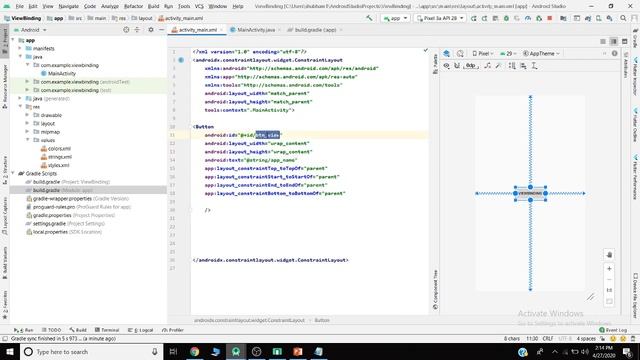The image size is (640, 360).
Task: Open the Profiler tool window button
Action: (x=173, y=330)
